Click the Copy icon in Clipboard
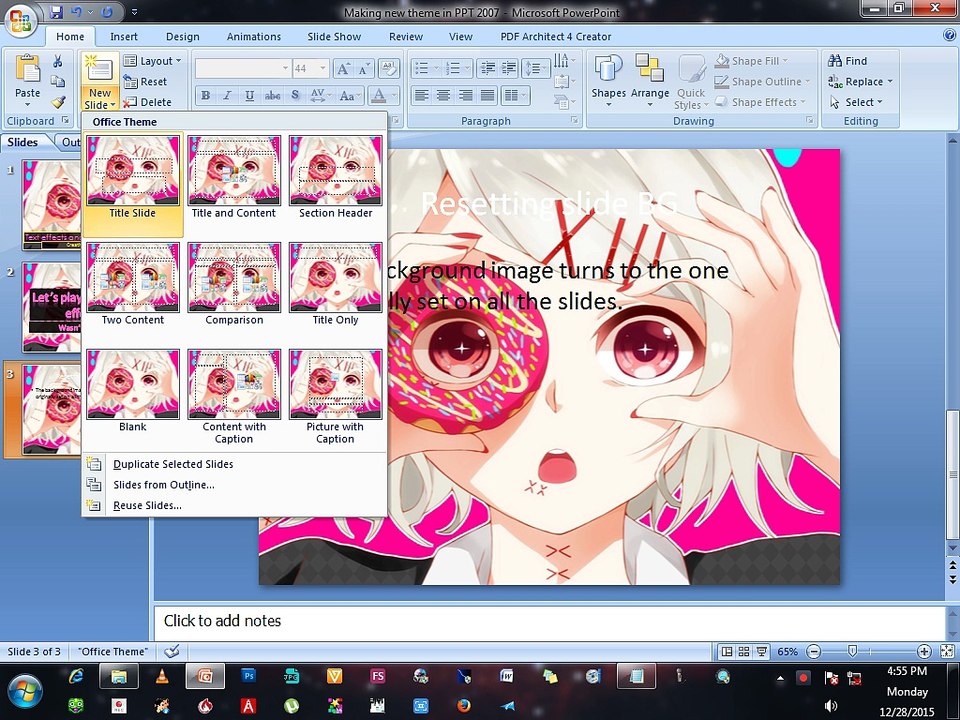Screen dimensions: 960x720 [x=58, y=81]
